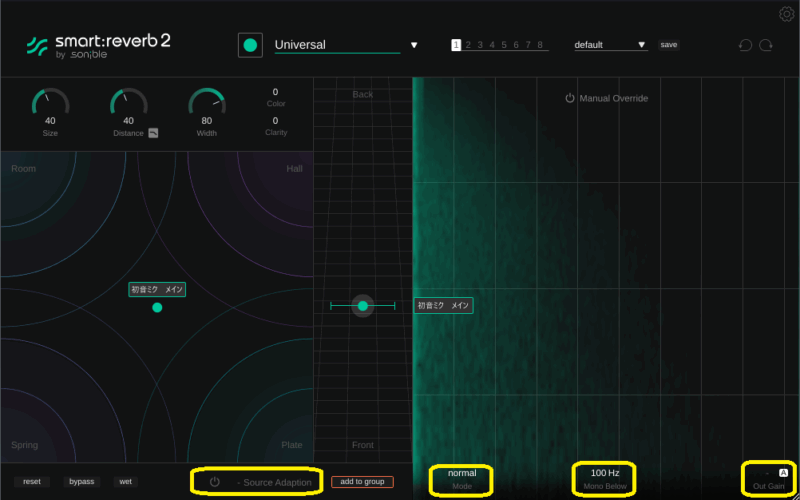Viewport: 800px width, 500px height.
Task: Click the green dot in Back/Front panel
Action: coord(363,306)
